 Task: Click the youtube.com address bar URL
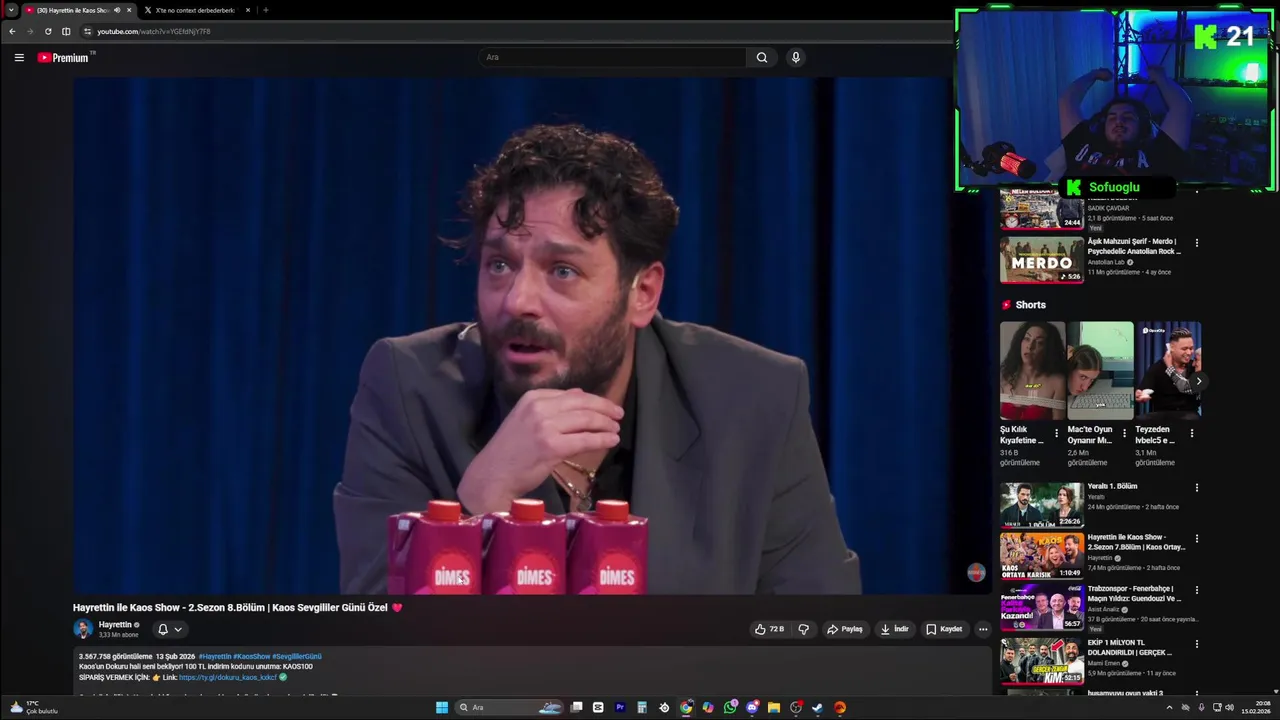click(154, 31)
